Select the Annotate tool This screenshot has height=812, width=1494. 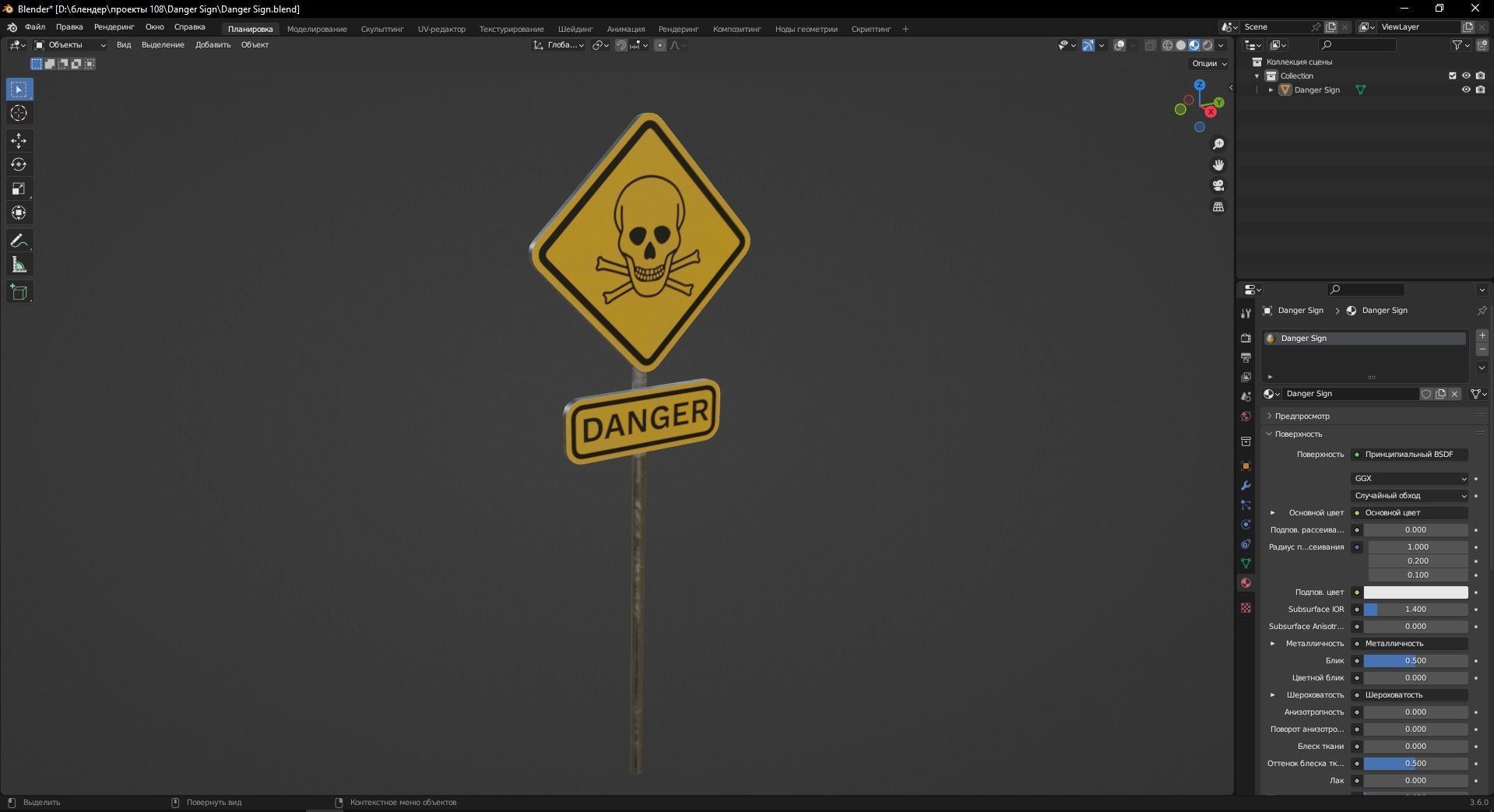click(19, 241)
